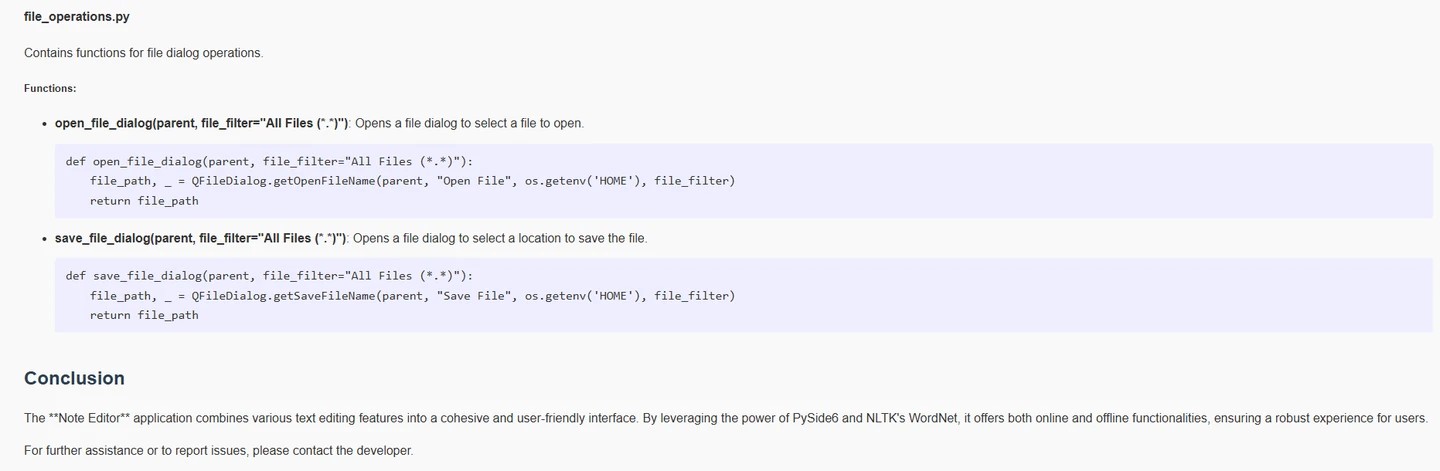
Task: Click open_file_dialog bold function signature bullet
Action: (201, 123)
